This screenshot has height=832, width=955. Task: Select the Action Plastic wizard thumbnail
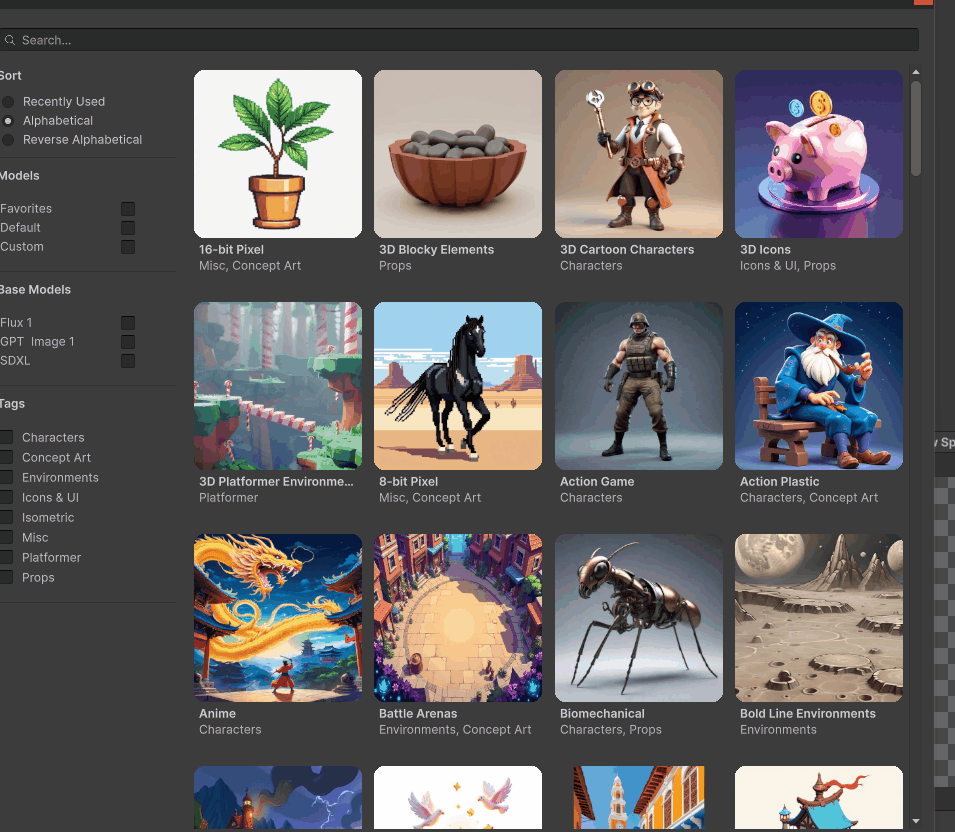point(819,386)
